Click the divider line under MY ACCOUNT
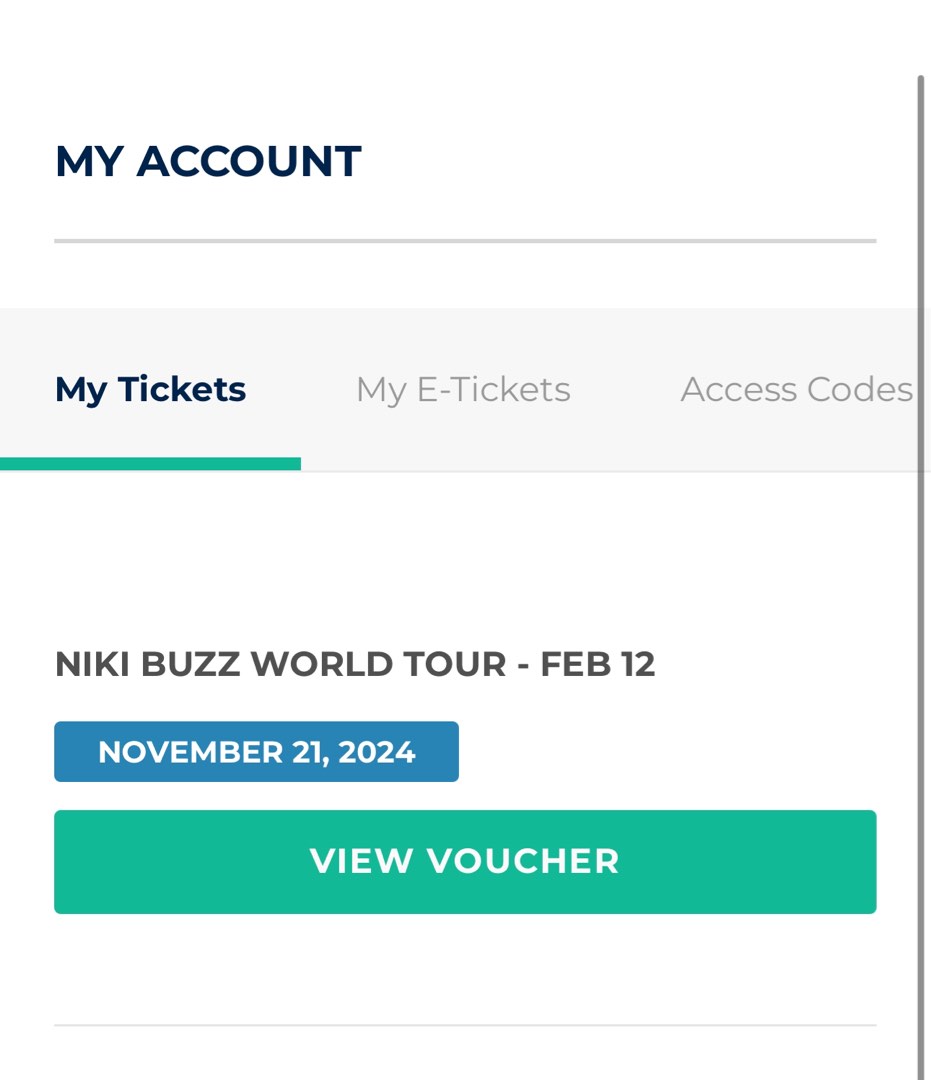 click(x=464, y=239)
